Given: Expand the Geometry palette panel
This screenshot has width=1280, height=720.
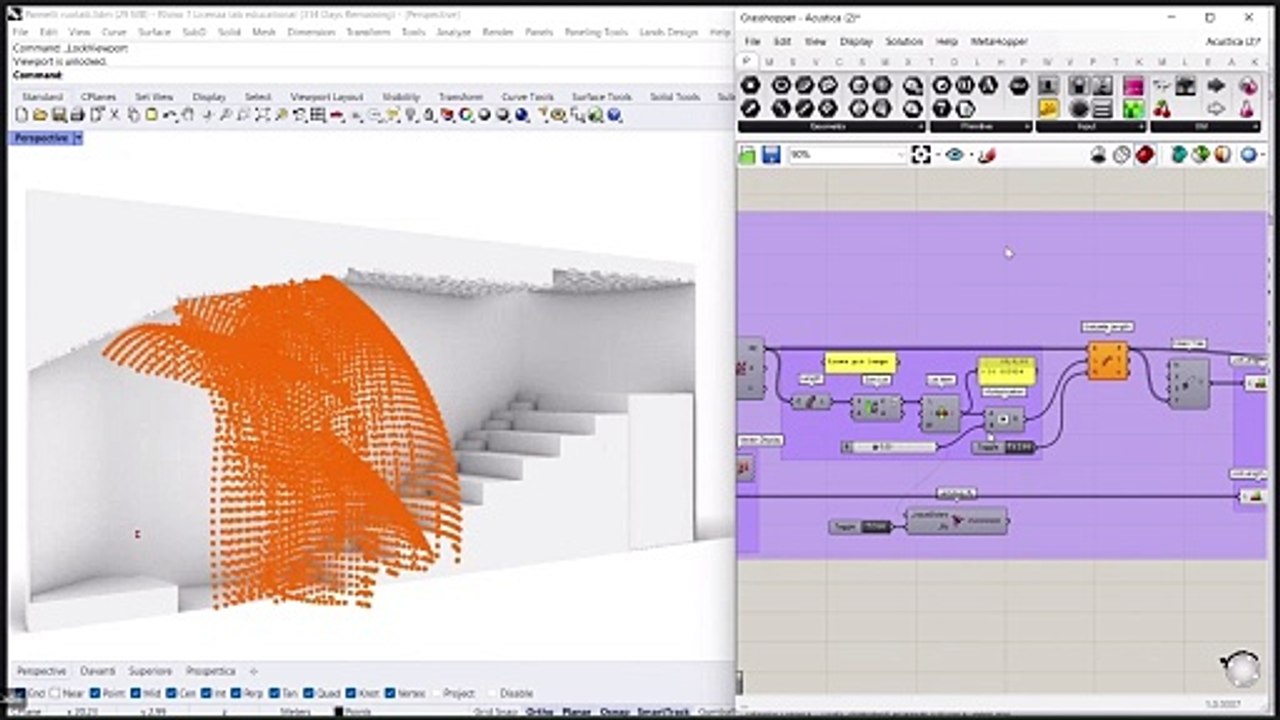Looking at the screenshot, I should tap(919, 127).
